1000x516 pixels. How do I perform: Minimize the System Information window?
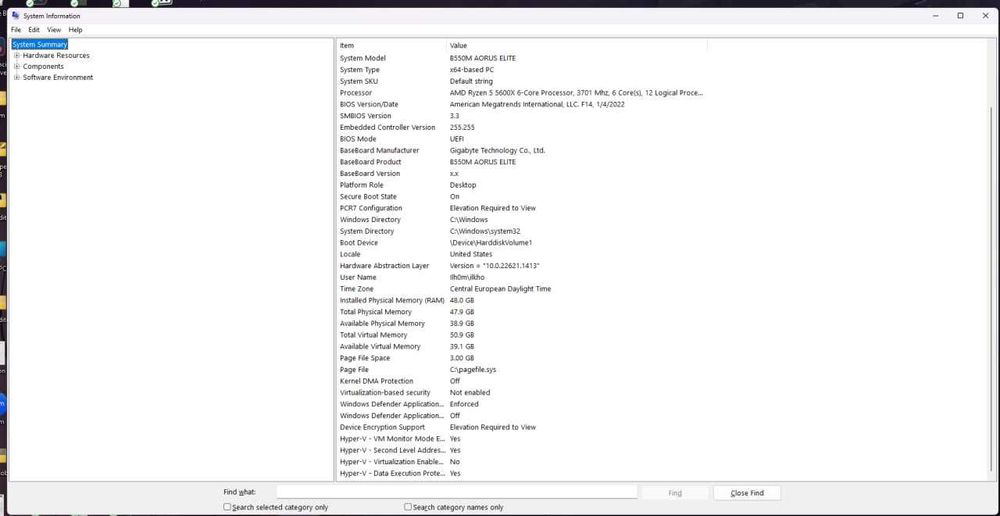[x=934, y=16]
